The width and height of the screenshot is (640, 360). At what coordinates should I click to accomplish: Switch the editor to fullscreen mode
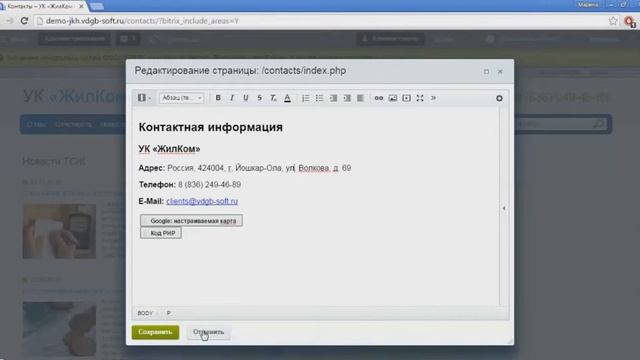pos(420,98)
